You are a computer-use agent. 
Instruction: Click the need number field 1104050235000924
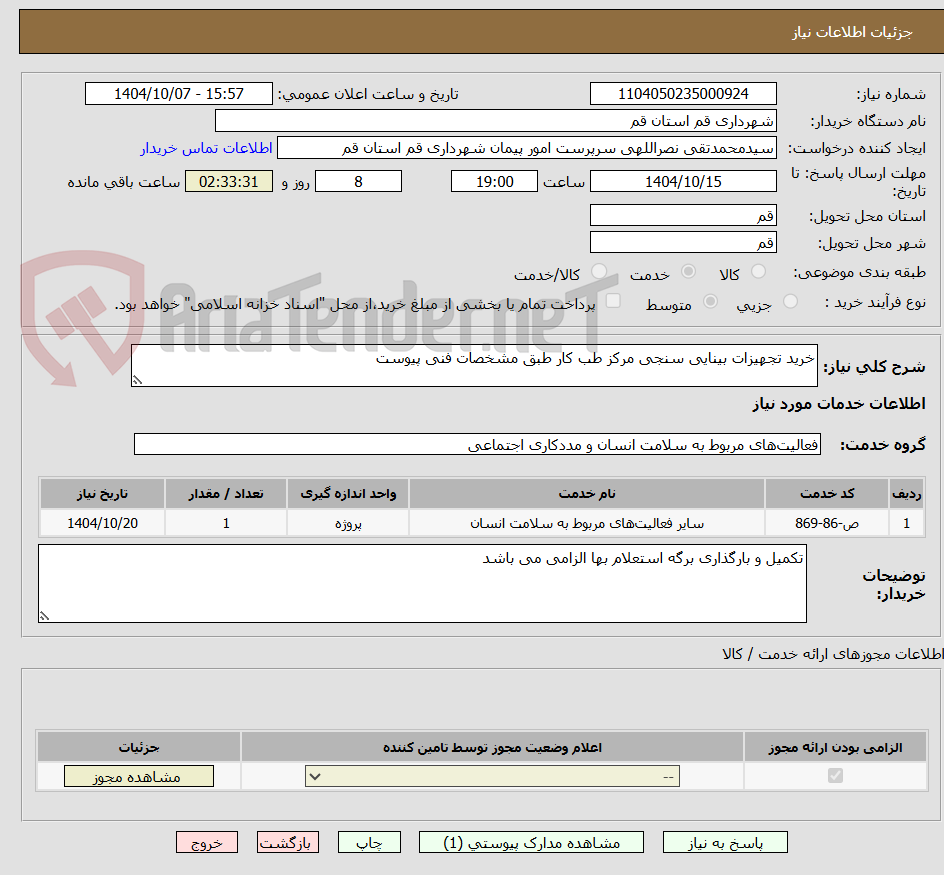coord(683,94)
